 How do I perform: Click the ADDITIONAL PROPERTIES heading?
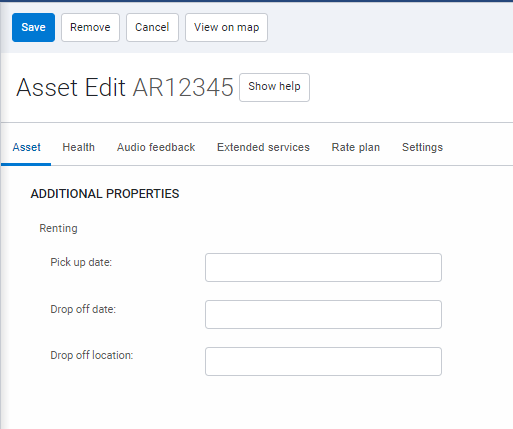pyautogui.click(x=105, y=194)
